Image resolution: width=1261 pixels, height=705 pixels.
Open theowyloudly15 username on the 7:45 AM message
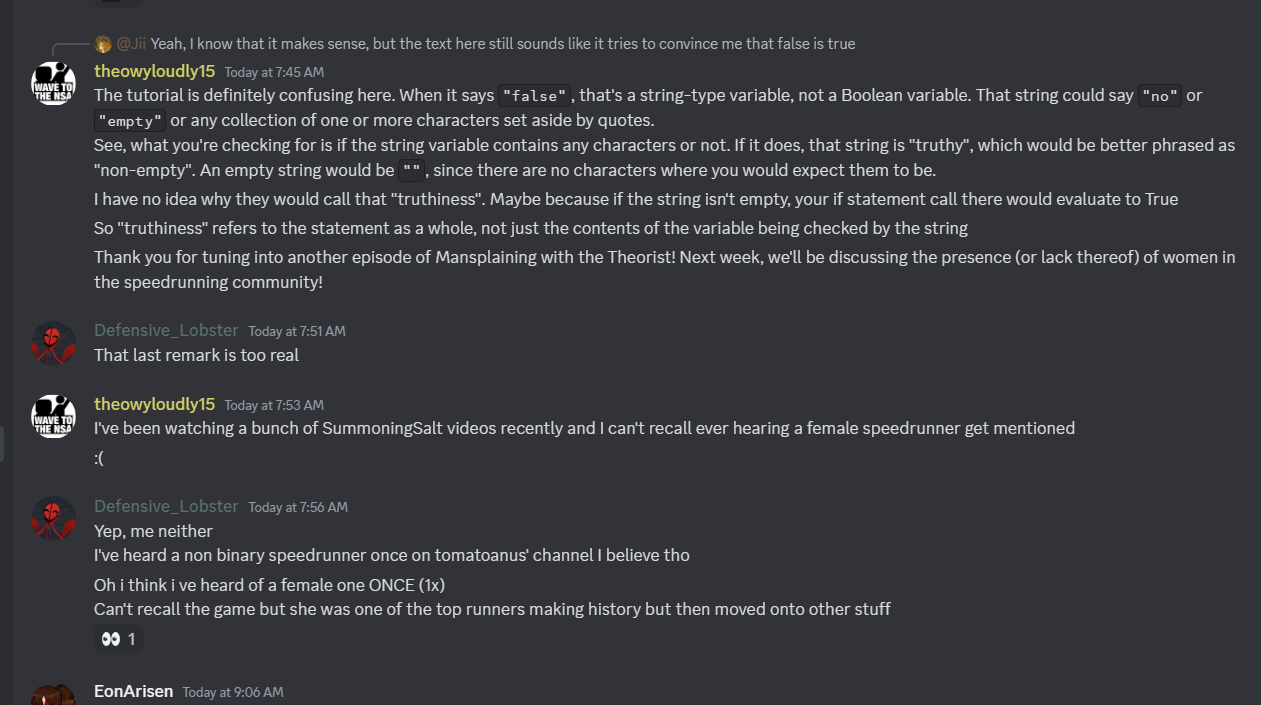tap(154, 71)
